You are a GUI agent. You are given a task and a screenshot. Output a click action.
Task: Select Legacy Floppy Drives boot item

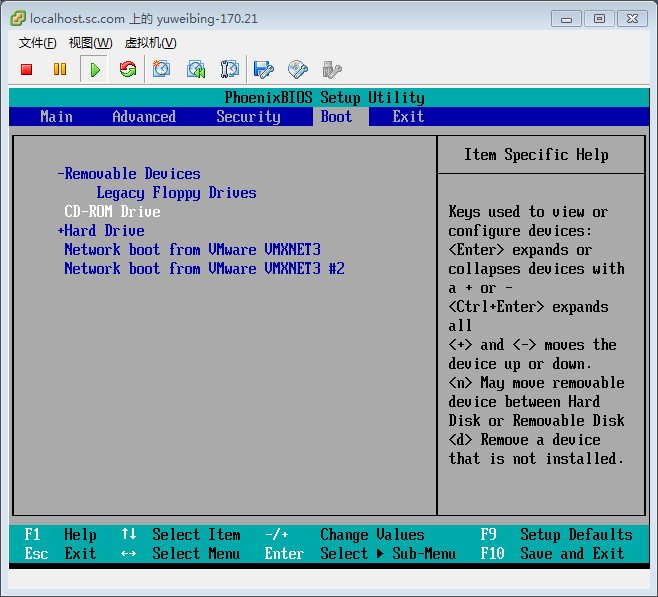click(x=176, y=193)
